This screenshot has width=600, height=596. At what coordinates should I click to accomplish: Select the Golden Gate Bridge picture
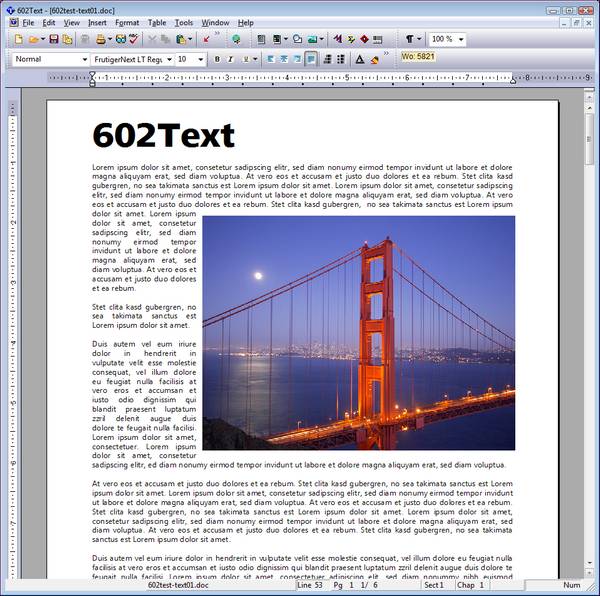click(x=359, y=333)
